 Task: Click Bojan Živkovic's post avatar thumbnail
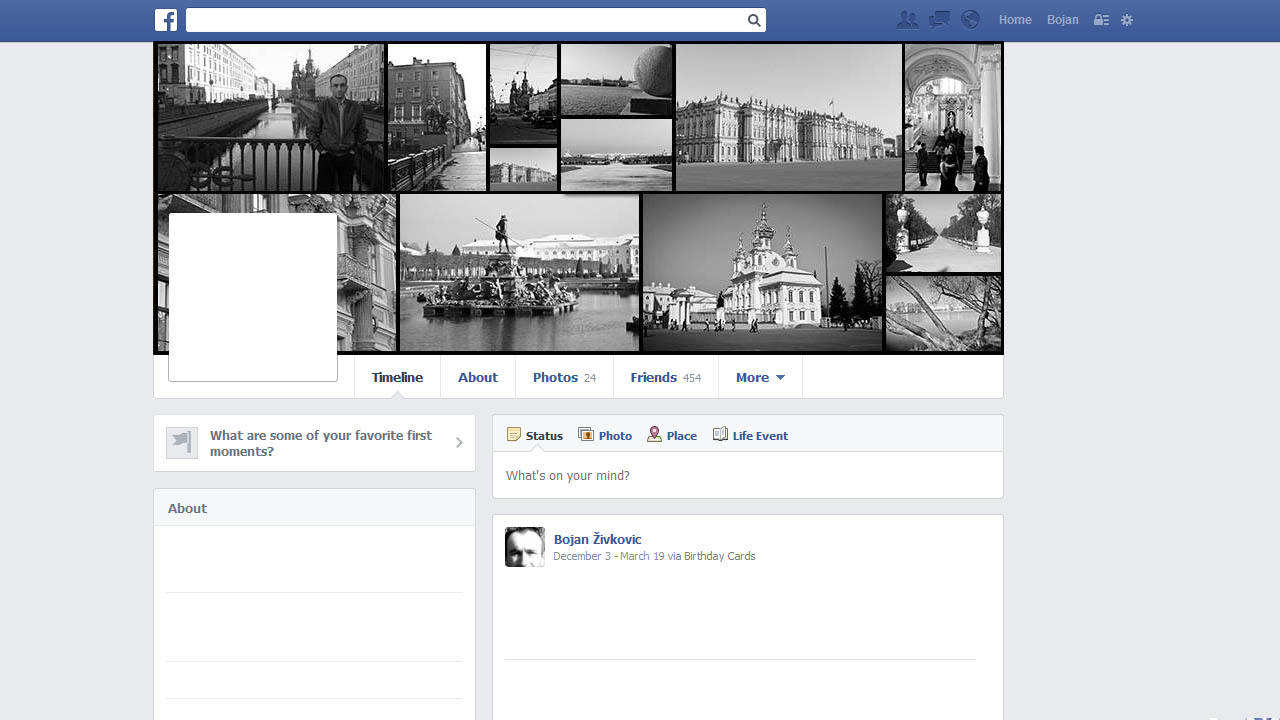(525, 547)
